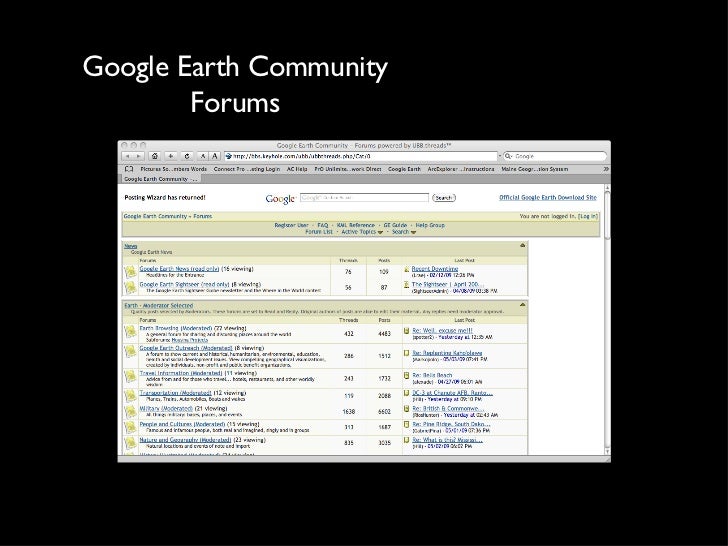Image resolution: width=728 pixels, height=546 pixels.
Task: Click post icon next to Re: Pine Ridge, South Dako...
Action: coord(407,424)
